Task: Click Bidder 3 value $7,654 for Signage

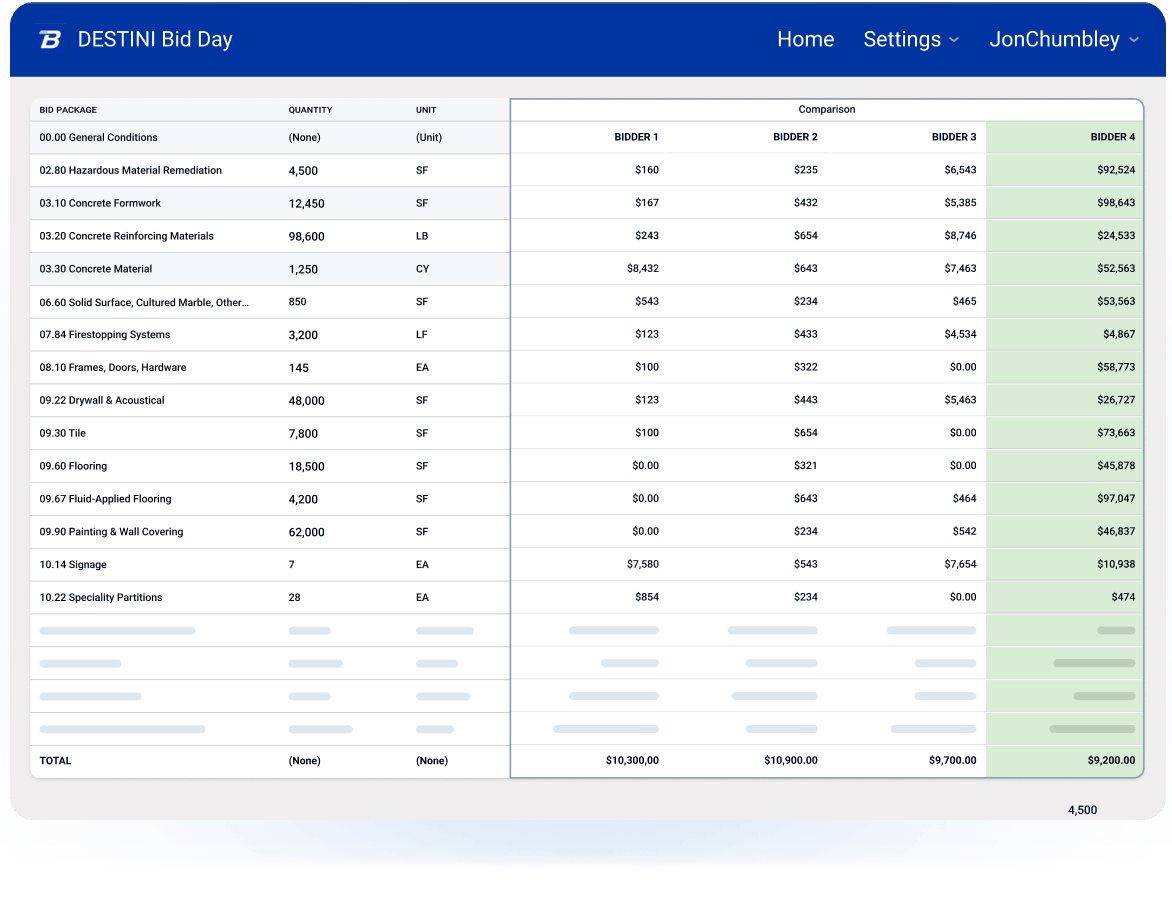Action: (x=960, y=564)
